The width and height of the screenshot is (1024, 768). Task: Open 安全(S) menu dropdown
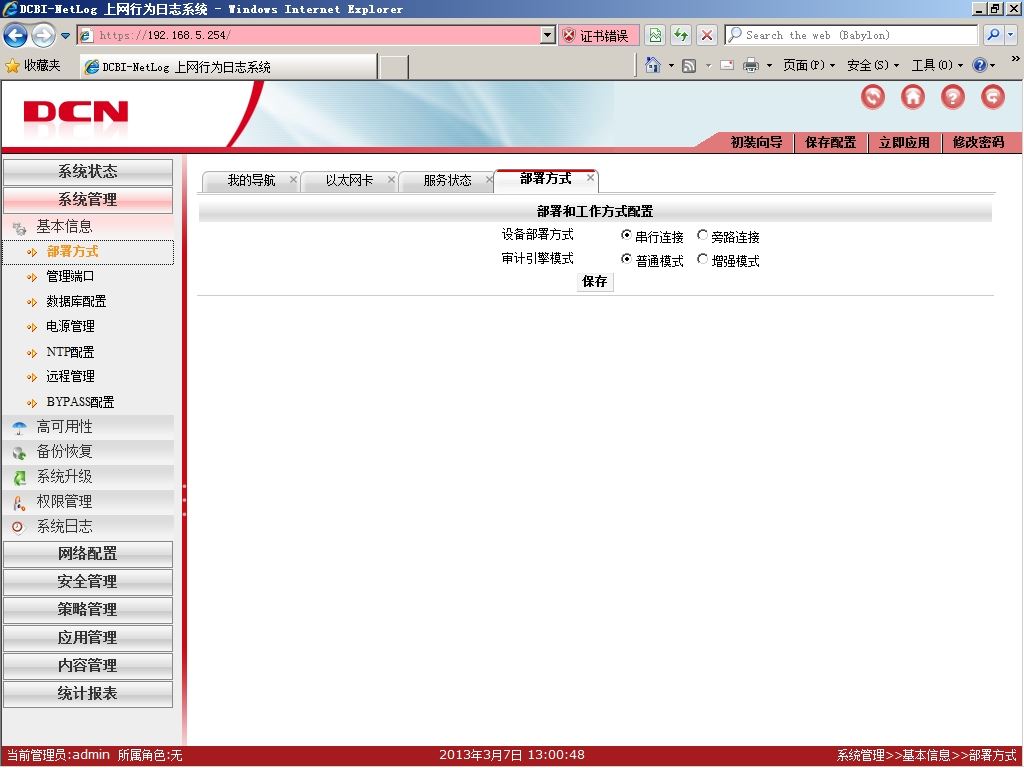[x=873, y=65]
